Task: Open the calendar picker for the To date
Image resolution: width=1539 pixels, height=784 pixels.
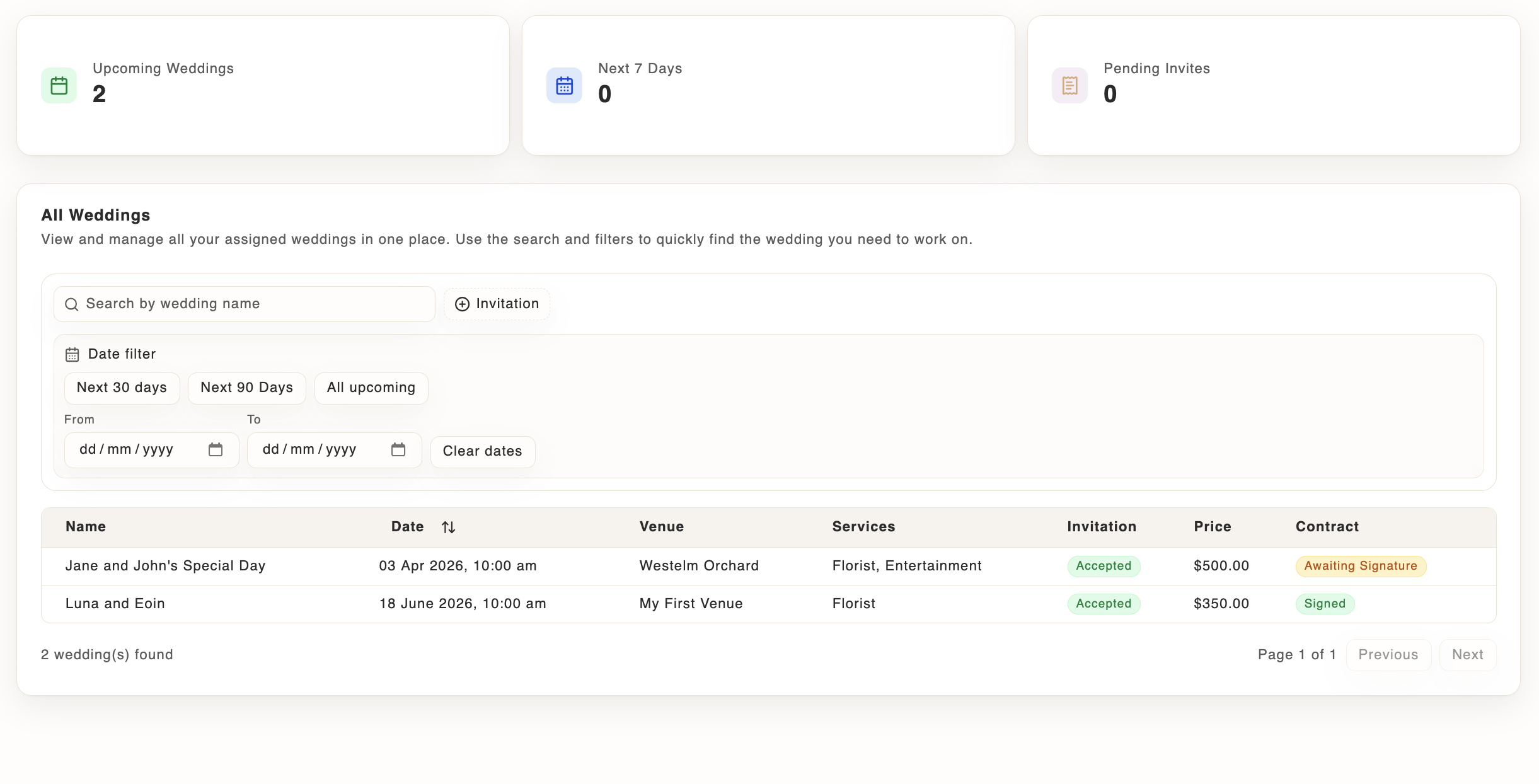Action: [398, 449]
